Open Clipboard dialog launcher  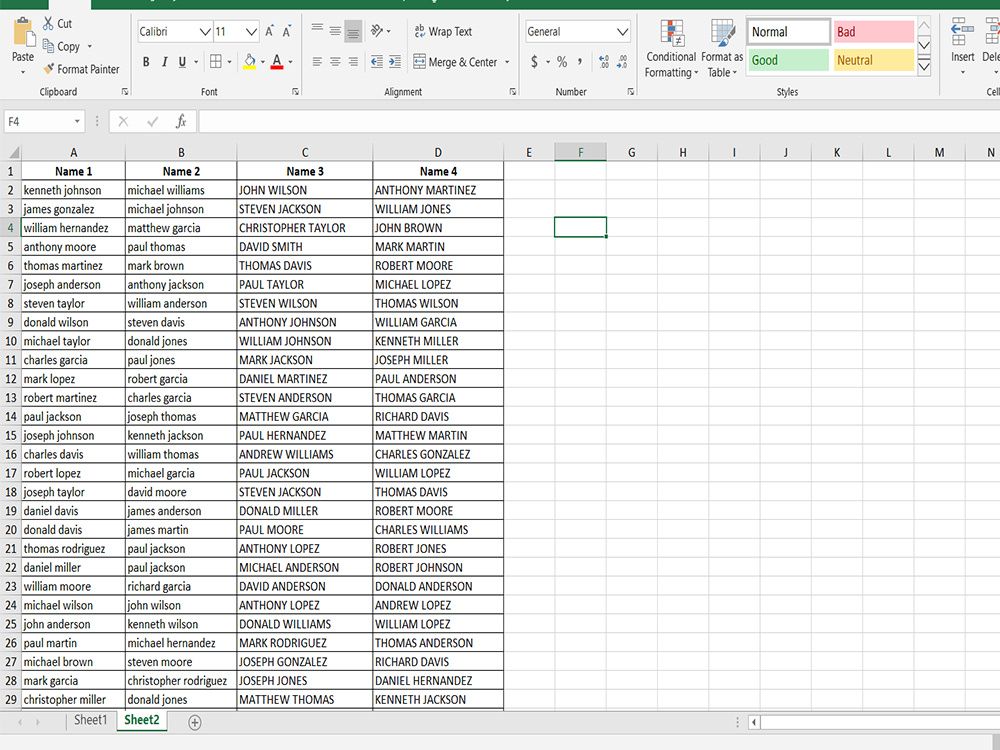click(x=125, y=92)
